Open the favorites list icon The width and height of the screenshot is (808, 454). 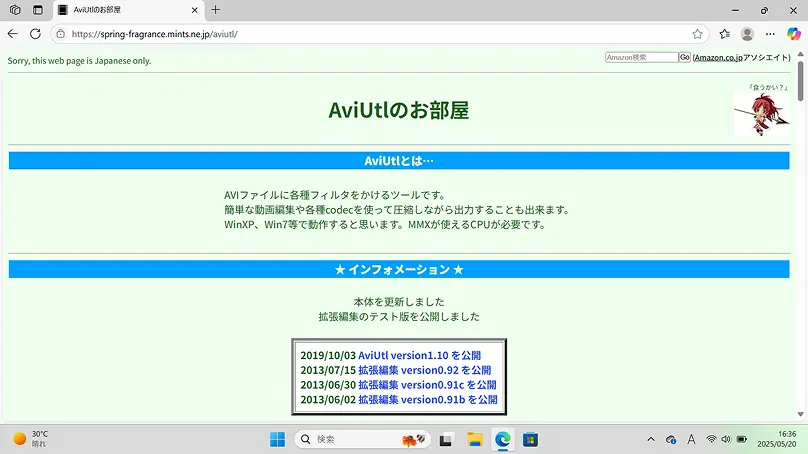coord(725,34)
